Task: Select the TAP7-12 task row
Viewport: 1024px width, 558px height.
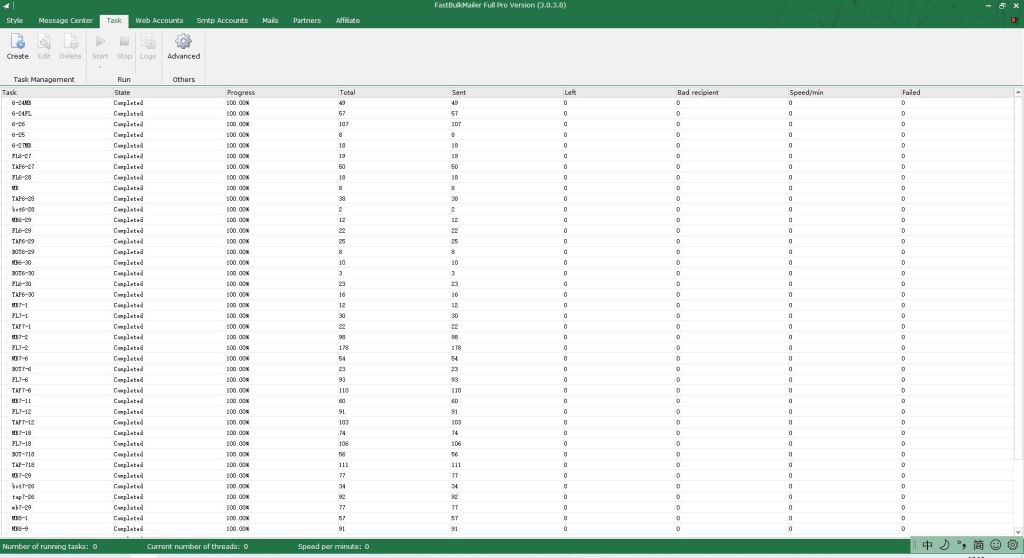Action: (x=23, y=422)
